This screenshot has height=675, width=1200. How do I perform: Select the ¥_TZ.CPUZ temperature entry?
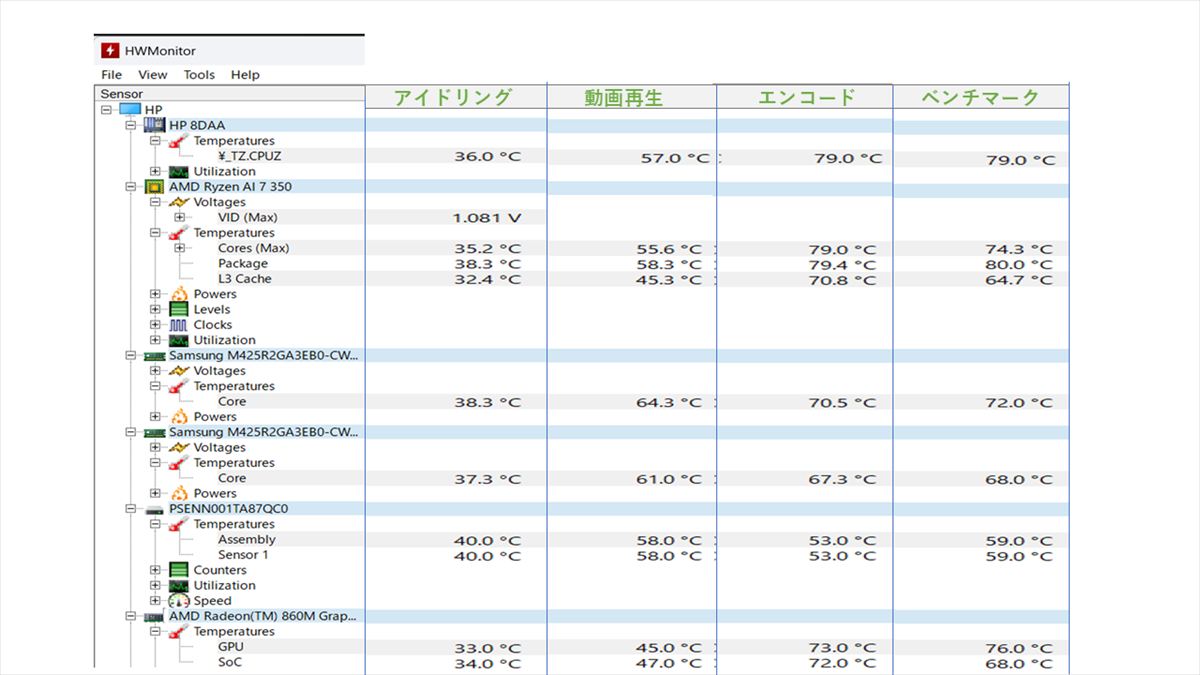pos(248,156)
